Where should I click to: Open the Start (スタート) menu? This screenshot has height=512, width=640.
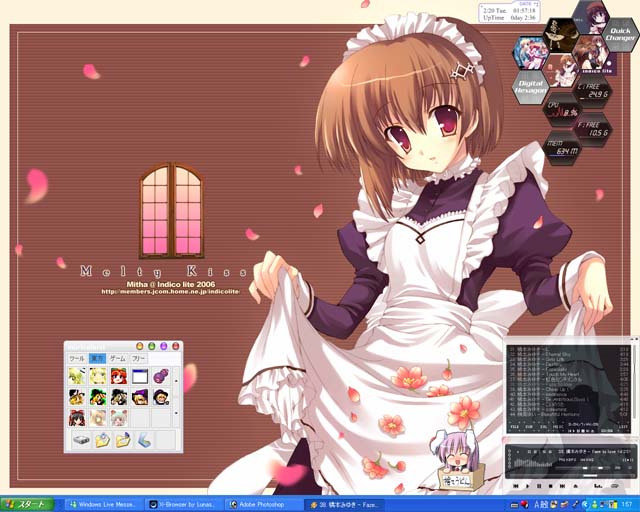pos(27,505)
